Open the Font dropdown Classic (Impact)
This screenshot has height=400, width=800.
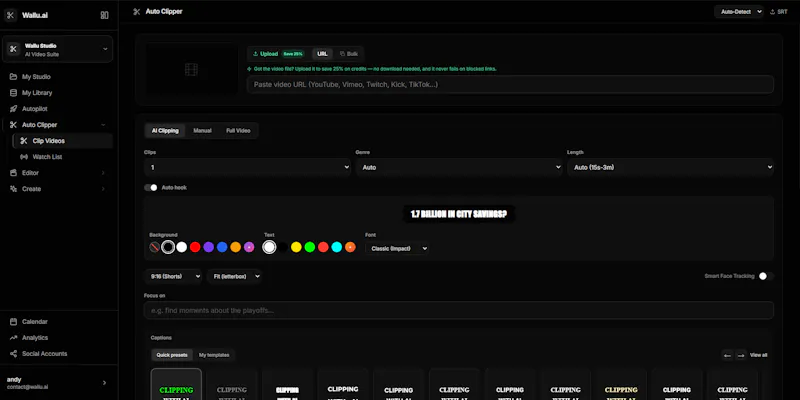397,248
